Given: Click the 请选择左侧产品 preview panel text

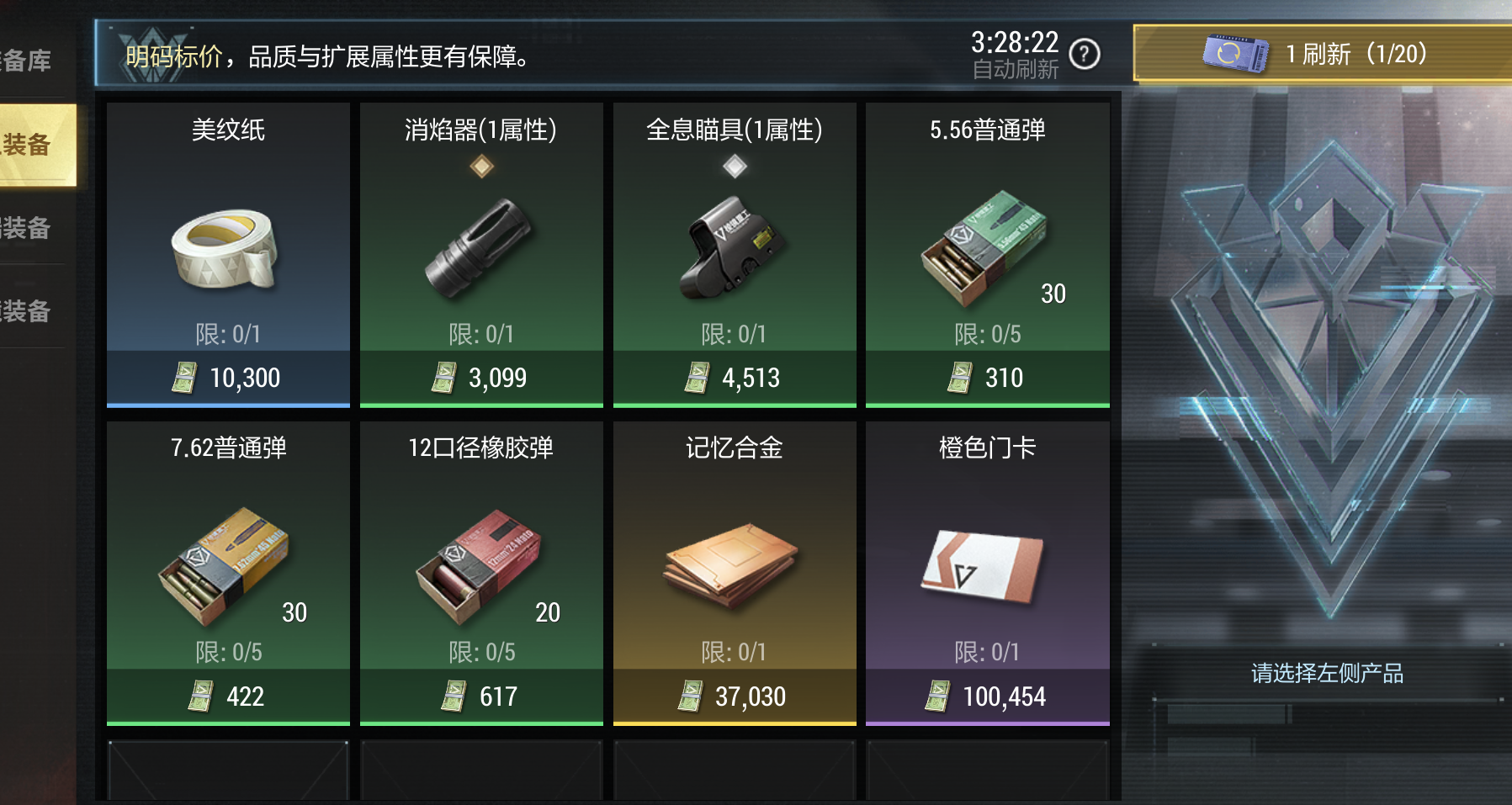Looking at the screenshot, I should click(1327, 673).
